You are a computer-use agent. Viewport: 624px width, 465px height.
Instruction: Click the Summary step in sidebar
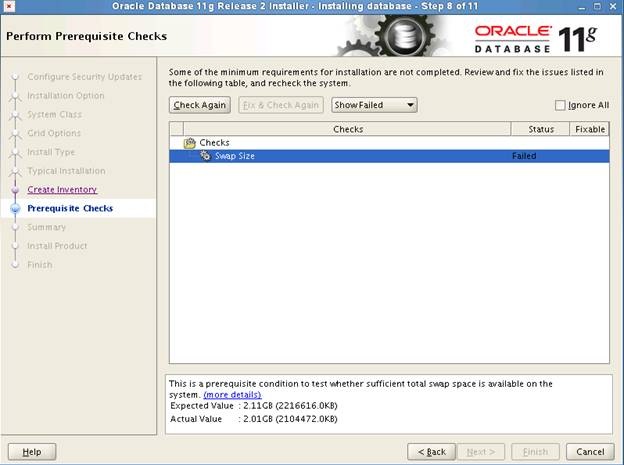click(x=47, y=227)
